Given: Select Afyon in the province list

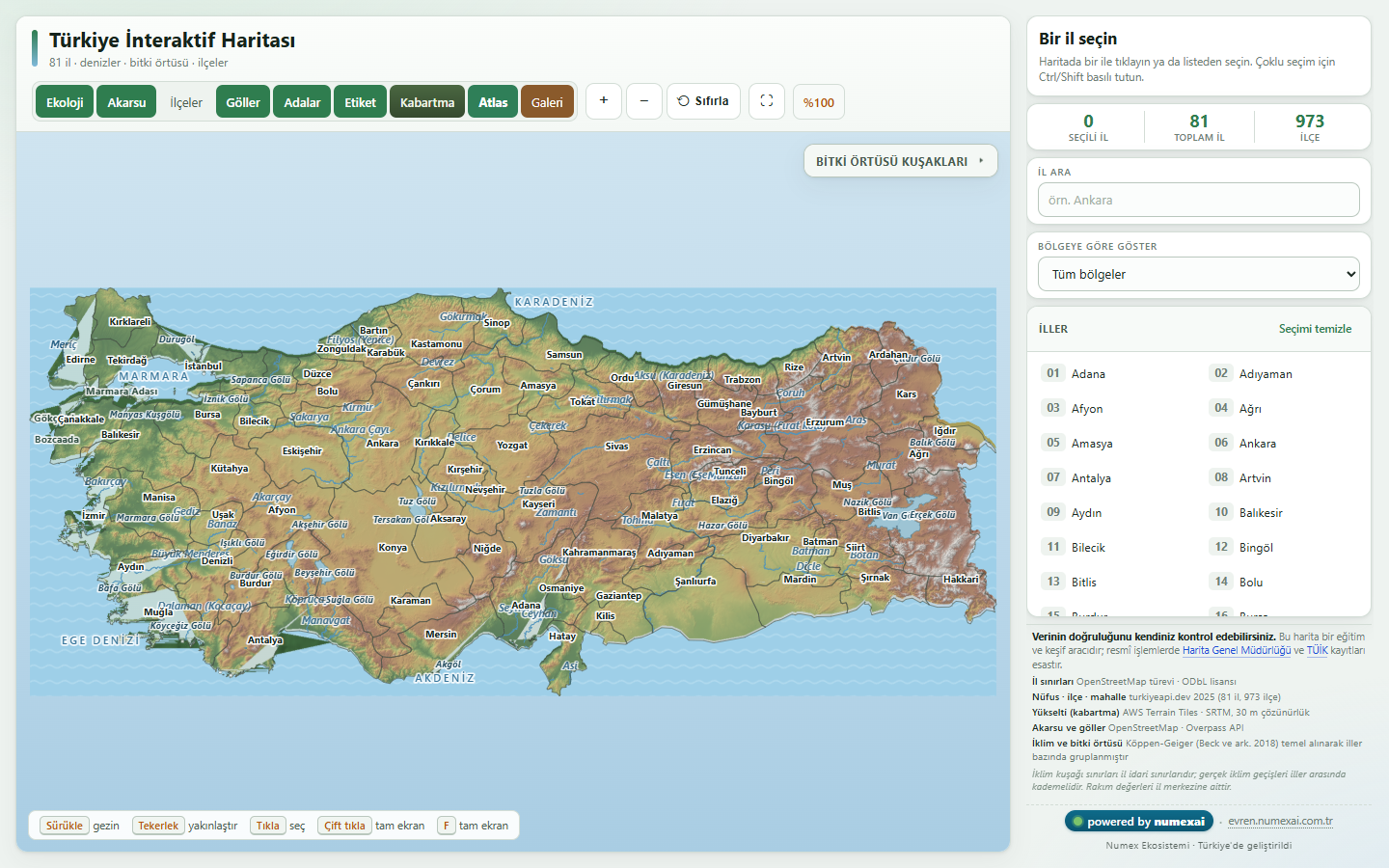Looking at the screenshot, I should (1115, 408).
